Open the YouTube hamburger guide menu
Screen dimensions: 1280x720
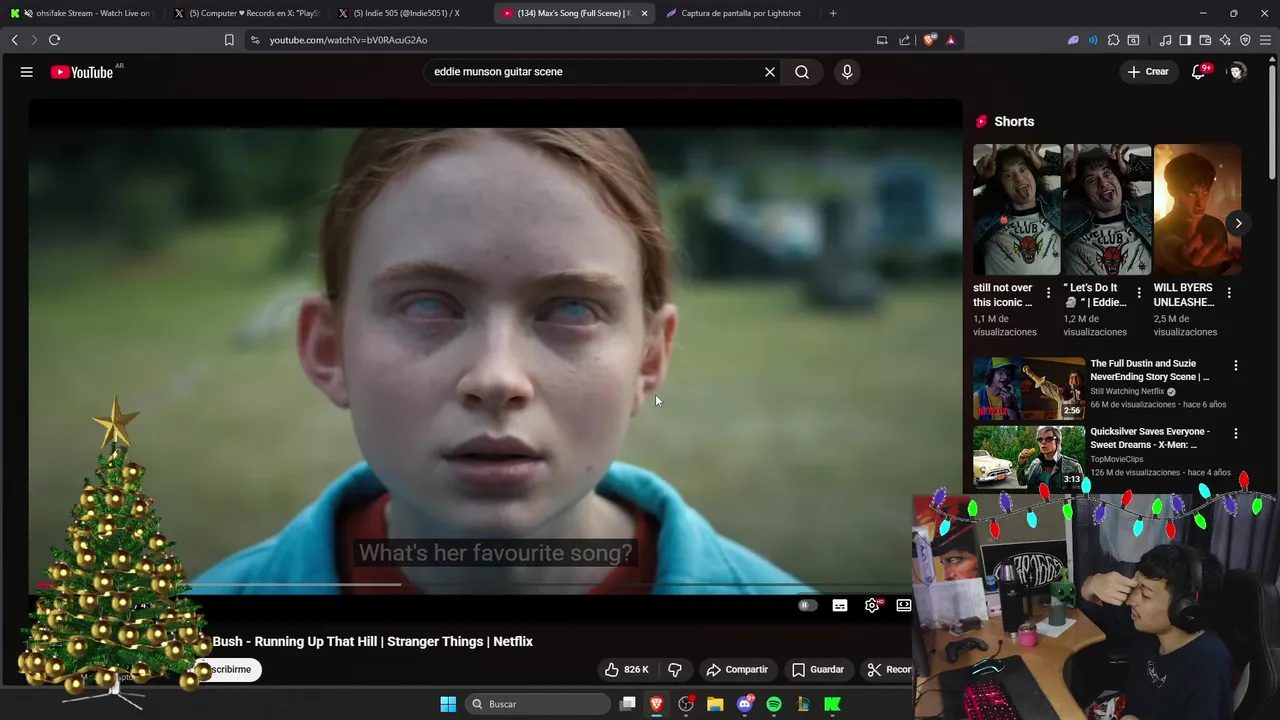click(27, 72)
